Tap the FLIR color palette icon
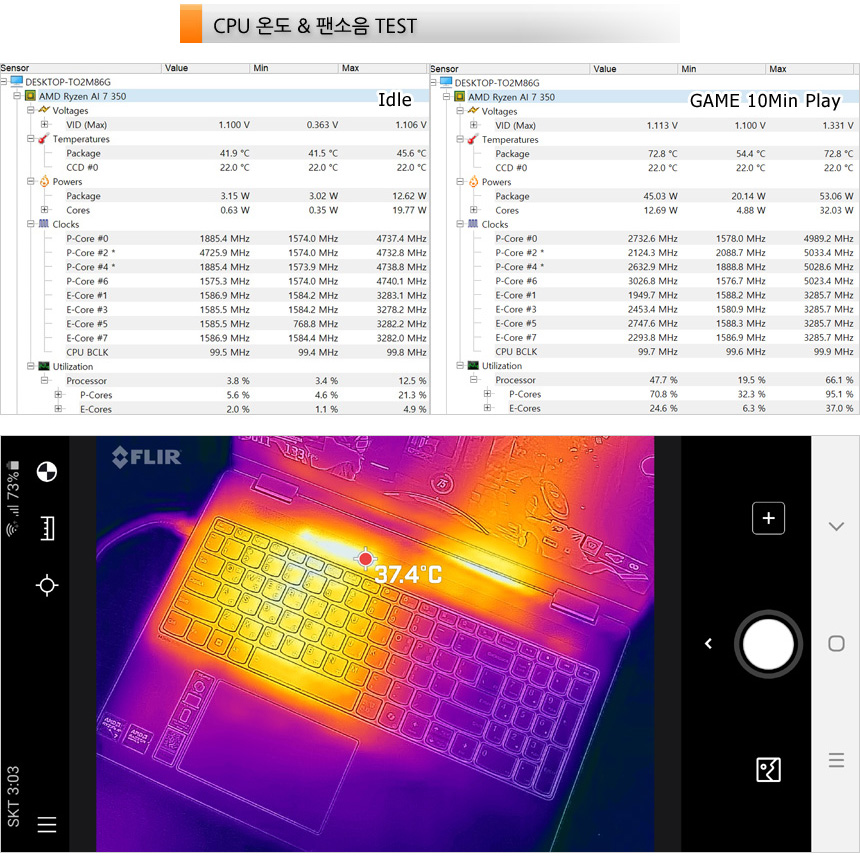The image size is (860, 856). point(47,472)
